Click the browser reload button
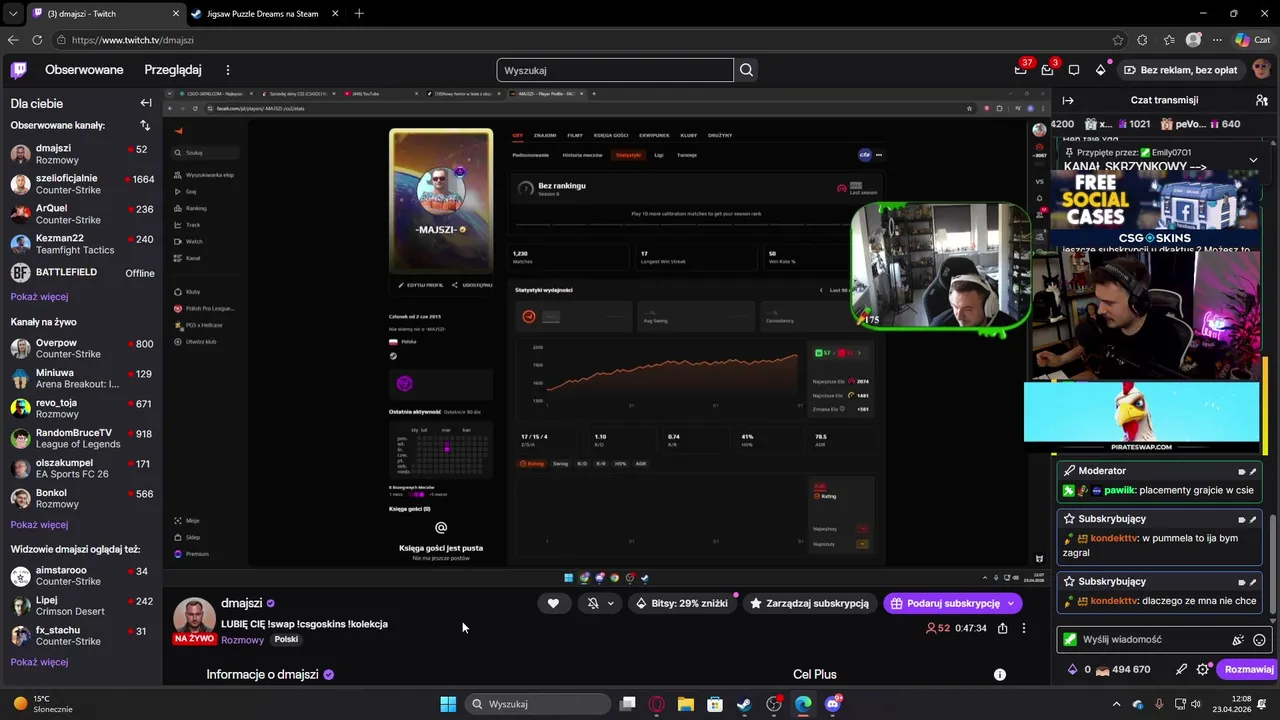 [x=37, y=40]
